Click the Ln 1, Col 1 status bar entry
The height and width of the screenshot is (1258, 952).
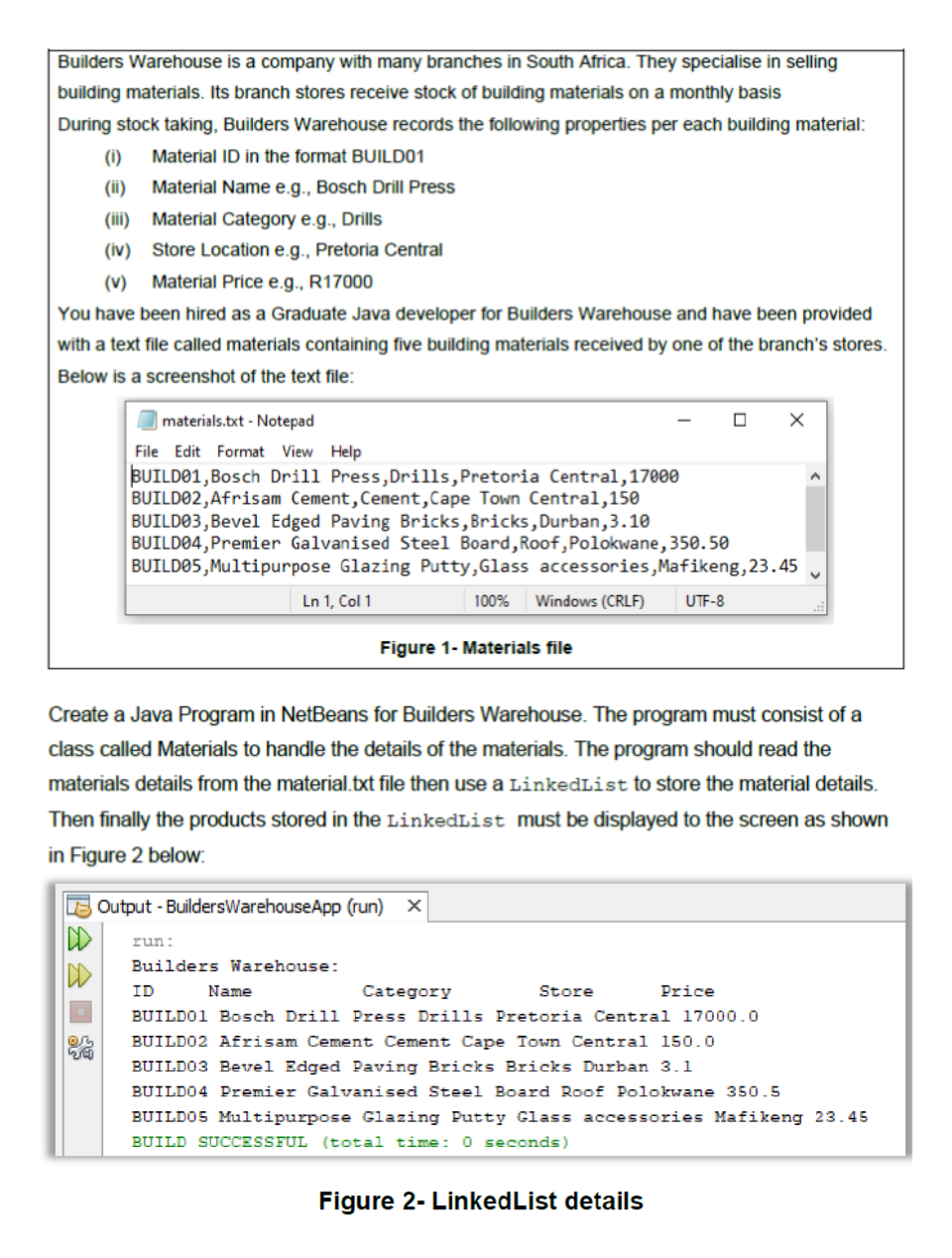tap(337, 601)
